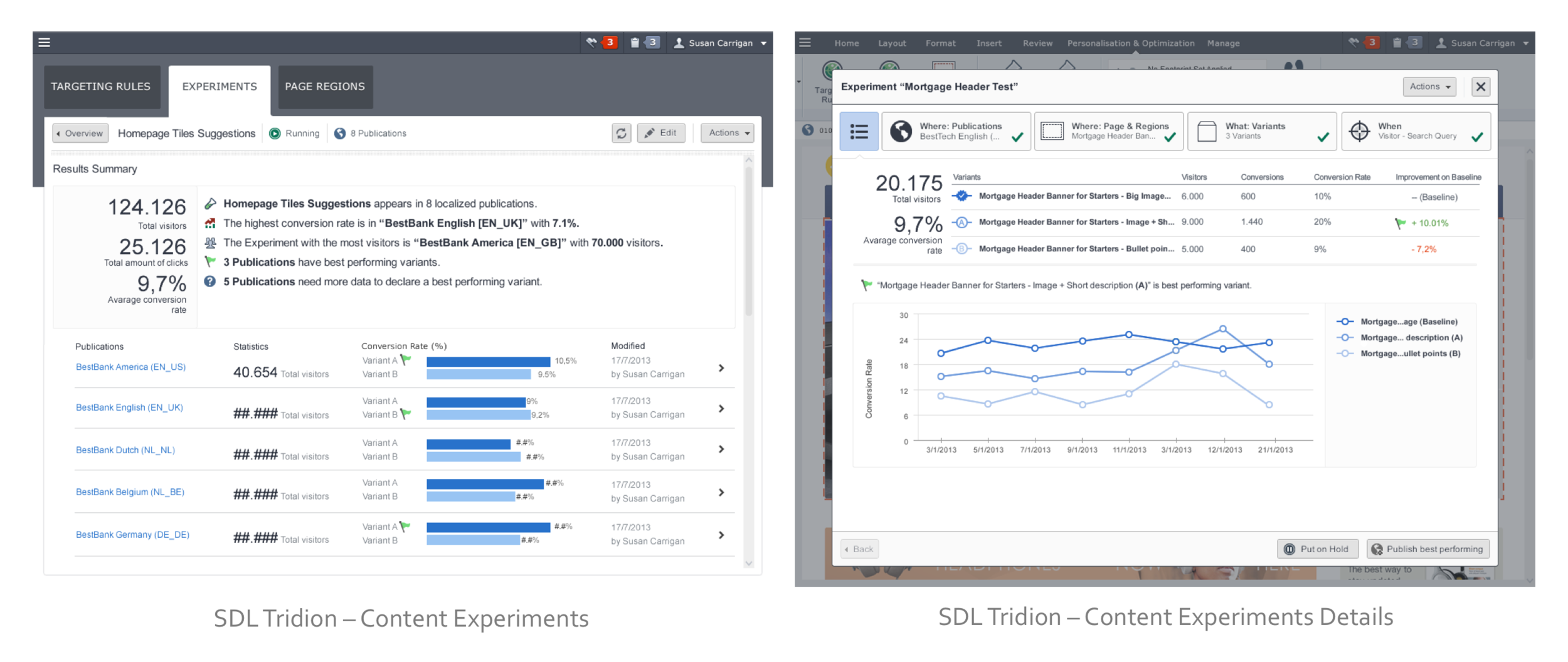Open BestBank Germany (DE_DE) publication
This screenshot has height=662, width=1568.
coord(132,535)
